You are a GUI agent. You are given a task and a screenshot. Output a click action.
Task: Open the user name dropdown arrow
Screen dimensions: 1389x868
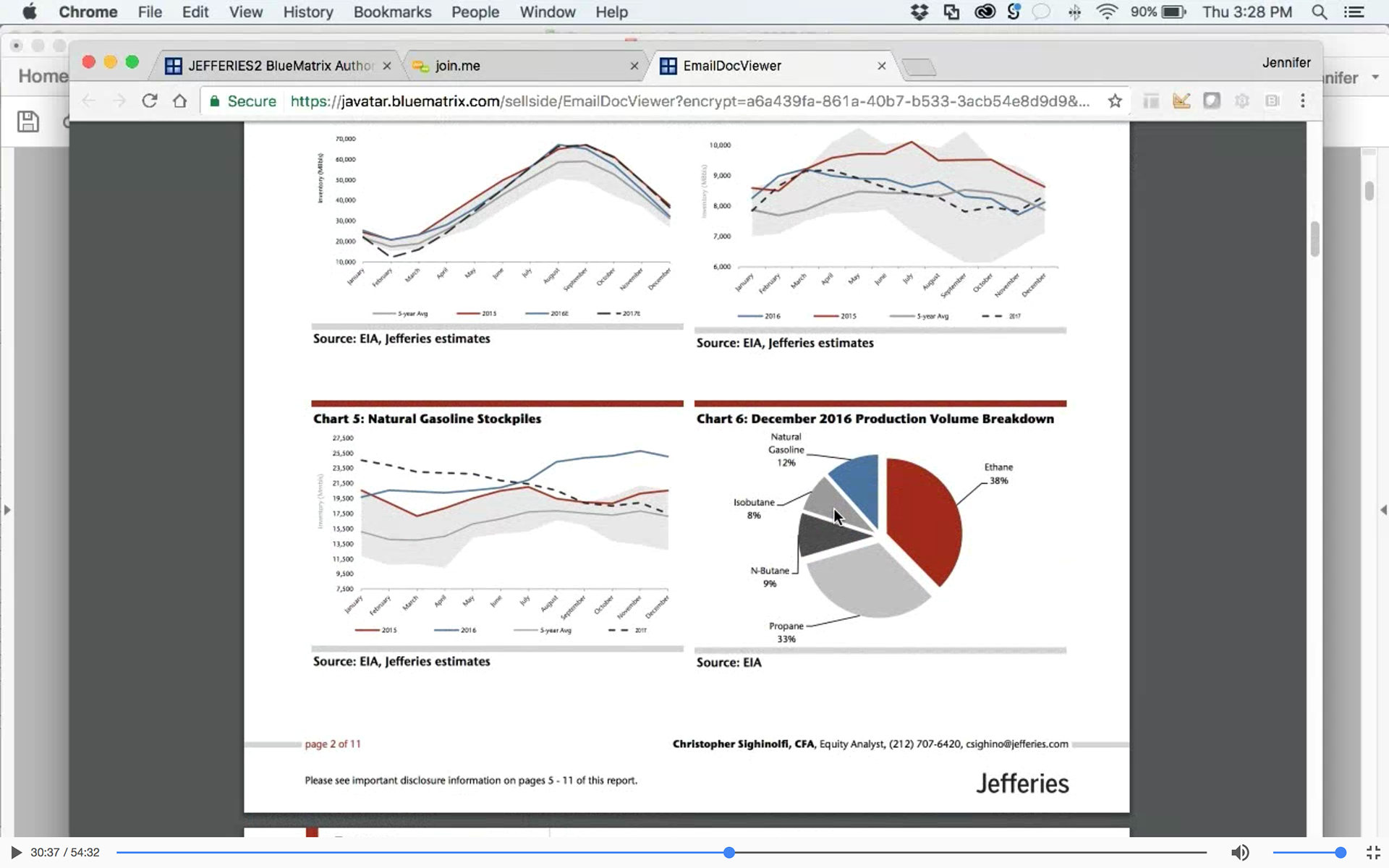coord(1375,77)
